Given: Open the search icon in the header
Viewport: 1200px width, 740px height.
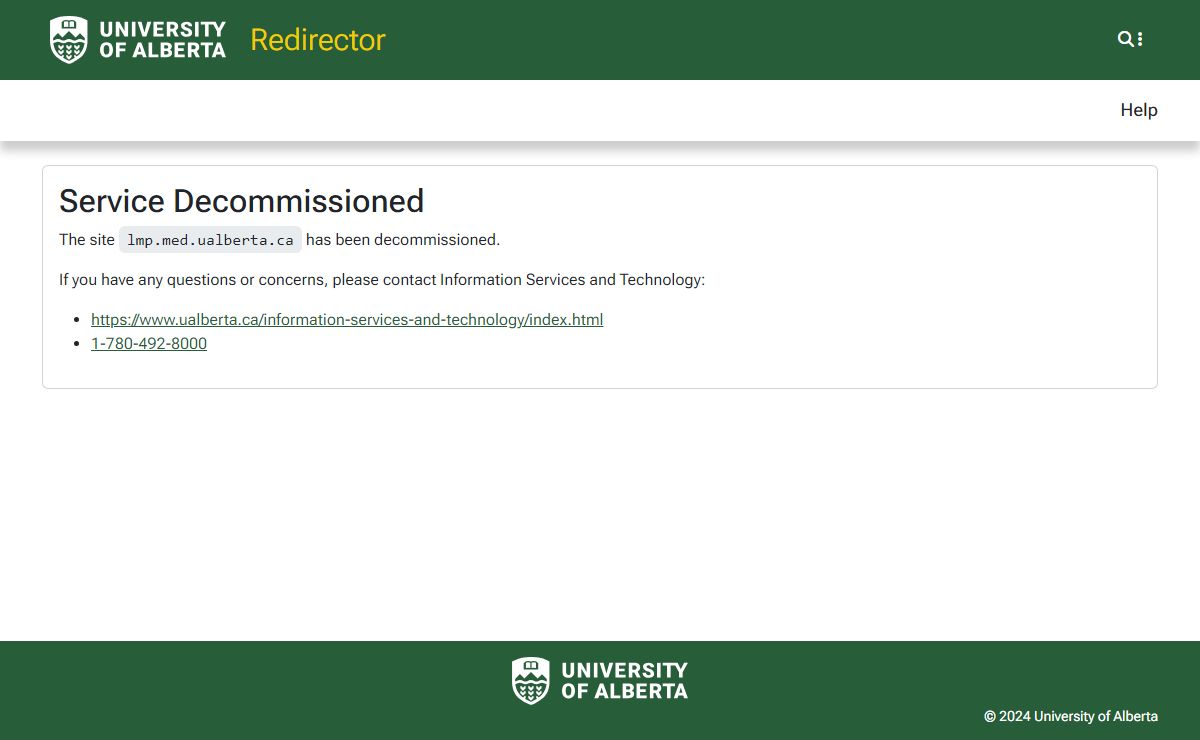Looking at the screenshot, I should [x=1126, y=39].
